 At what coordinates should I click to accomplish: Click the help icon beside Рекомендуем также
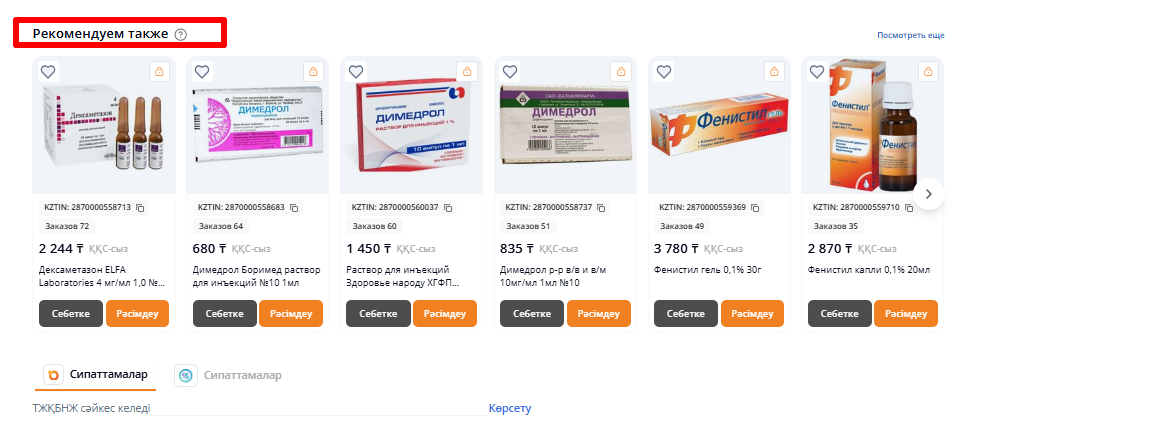click(180, 35)
